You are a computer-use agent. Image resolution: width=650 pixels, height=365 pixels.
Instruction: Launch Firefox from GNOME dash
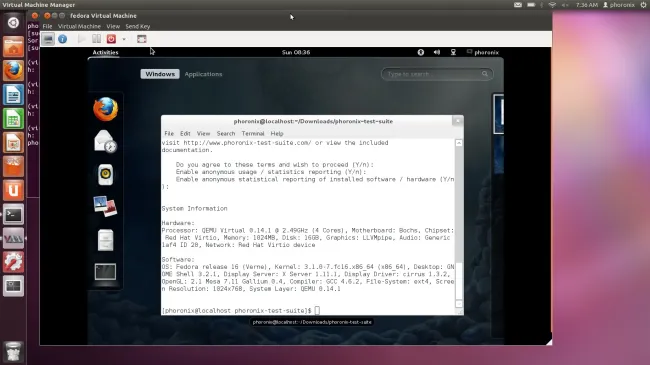coord(105,109)
